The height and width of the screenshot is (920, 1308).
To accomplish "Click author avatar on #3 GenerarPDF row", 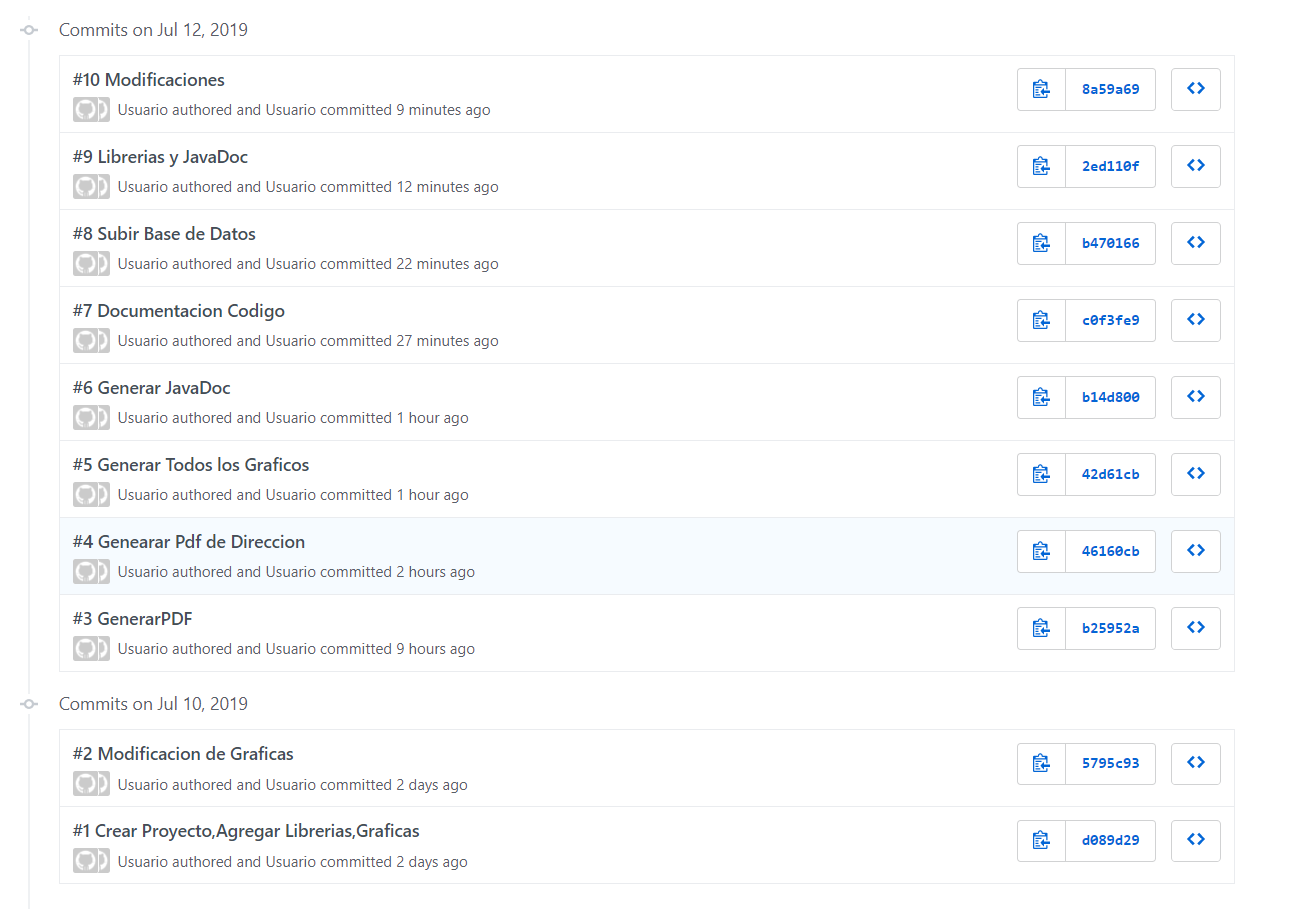I will click(85, 649).
